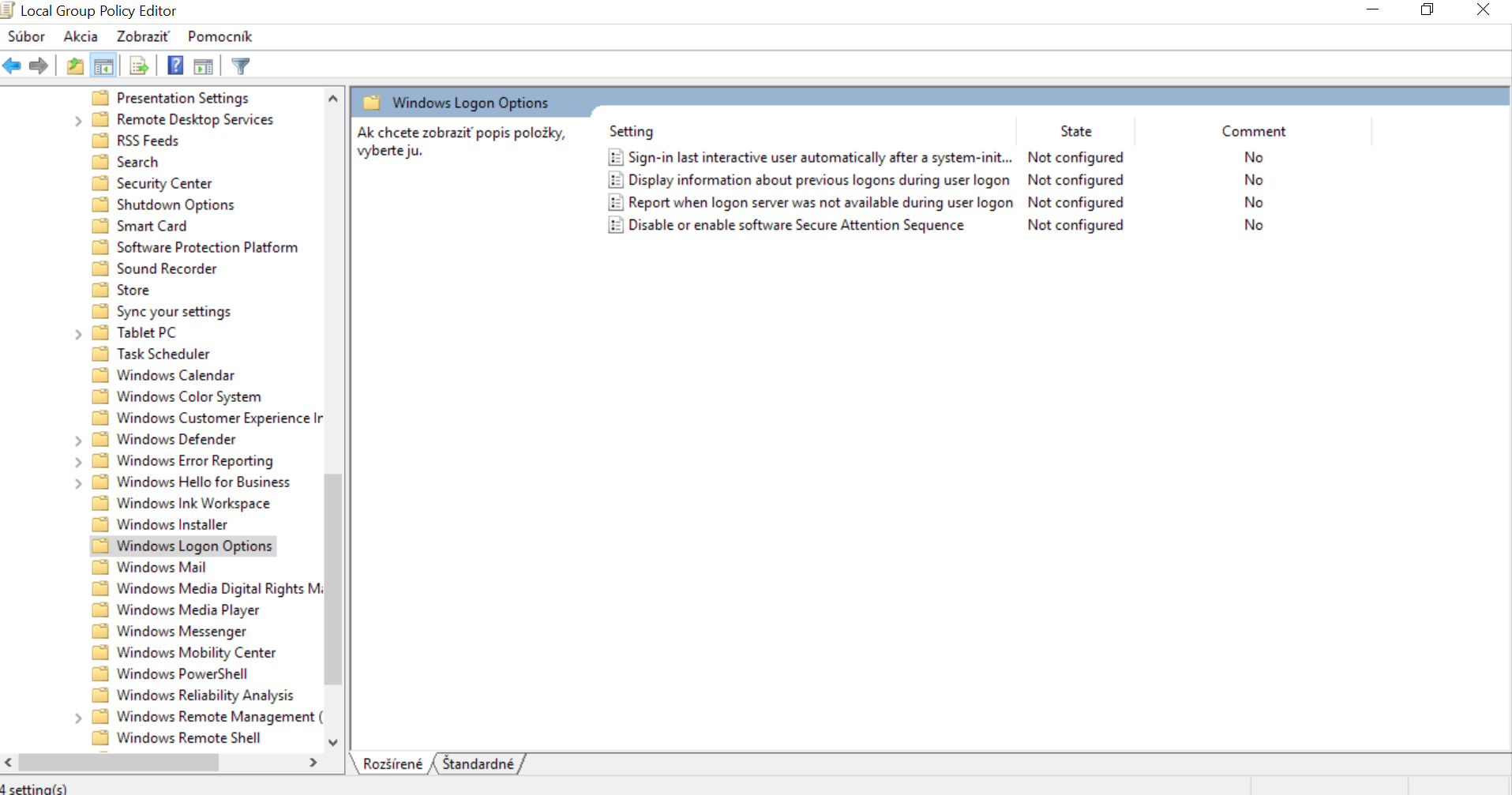Click the tree pane scroll up arrow
Image resolution: width=1512 pixels, height=795 pixels.
[x=333, y=99]
